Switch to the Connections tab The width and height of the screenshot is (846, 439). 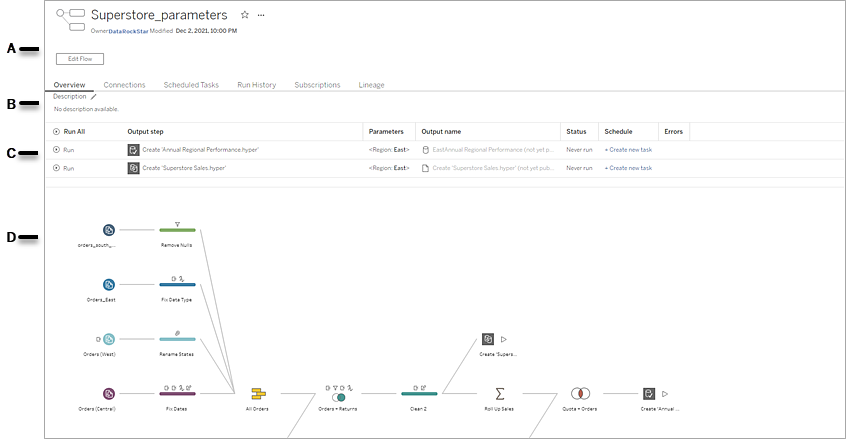(x=125, y=85)
